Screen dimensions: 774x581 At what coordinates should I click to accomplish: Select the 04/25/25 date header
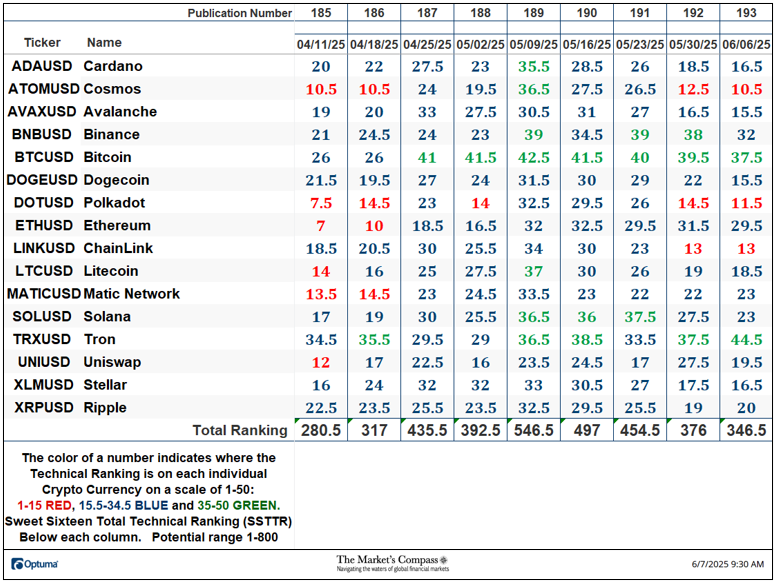tap(427, 44)
